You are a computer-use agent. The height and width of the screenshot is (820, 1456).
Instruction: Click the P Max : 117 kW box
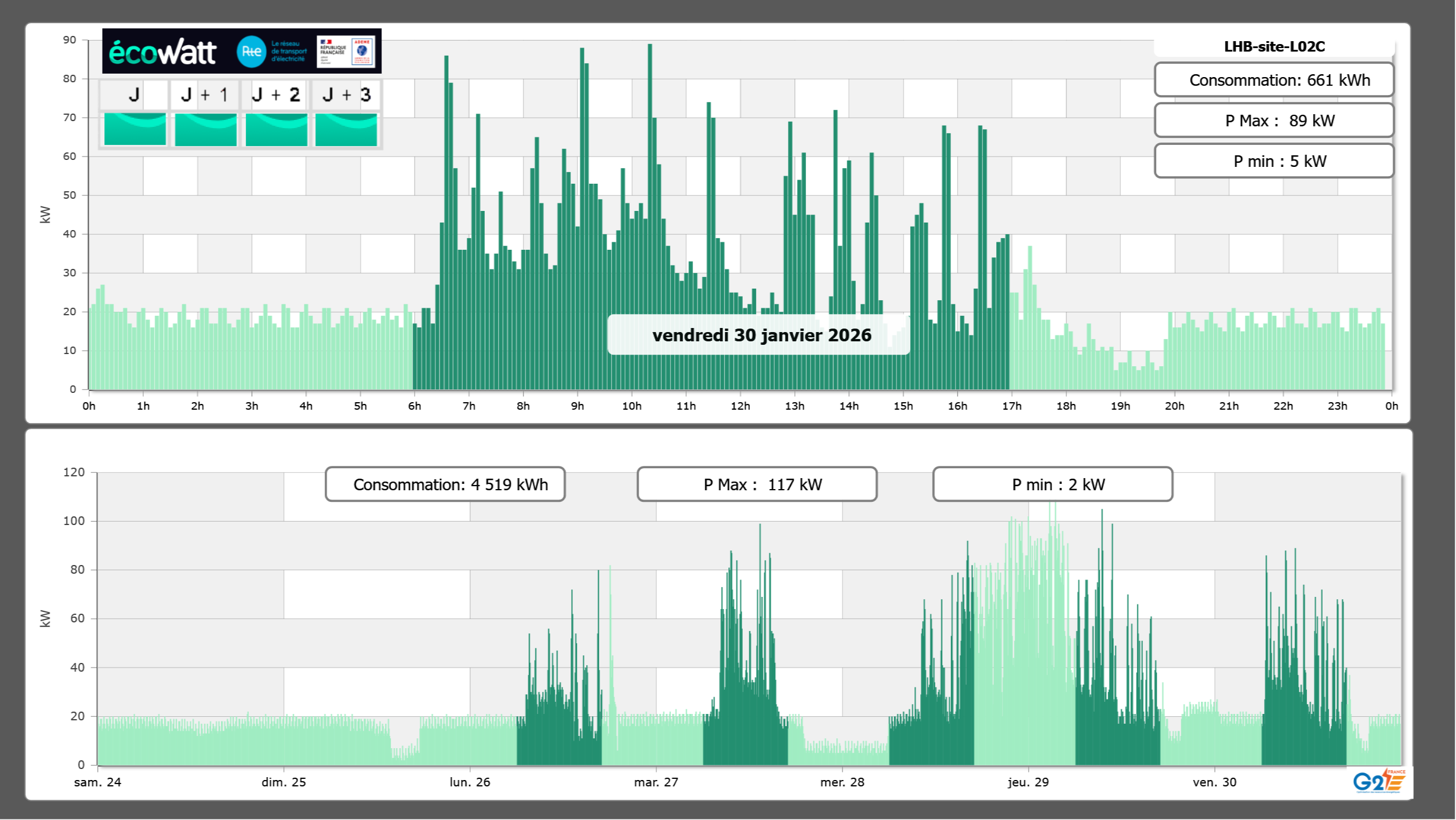[x=757, y=484]
